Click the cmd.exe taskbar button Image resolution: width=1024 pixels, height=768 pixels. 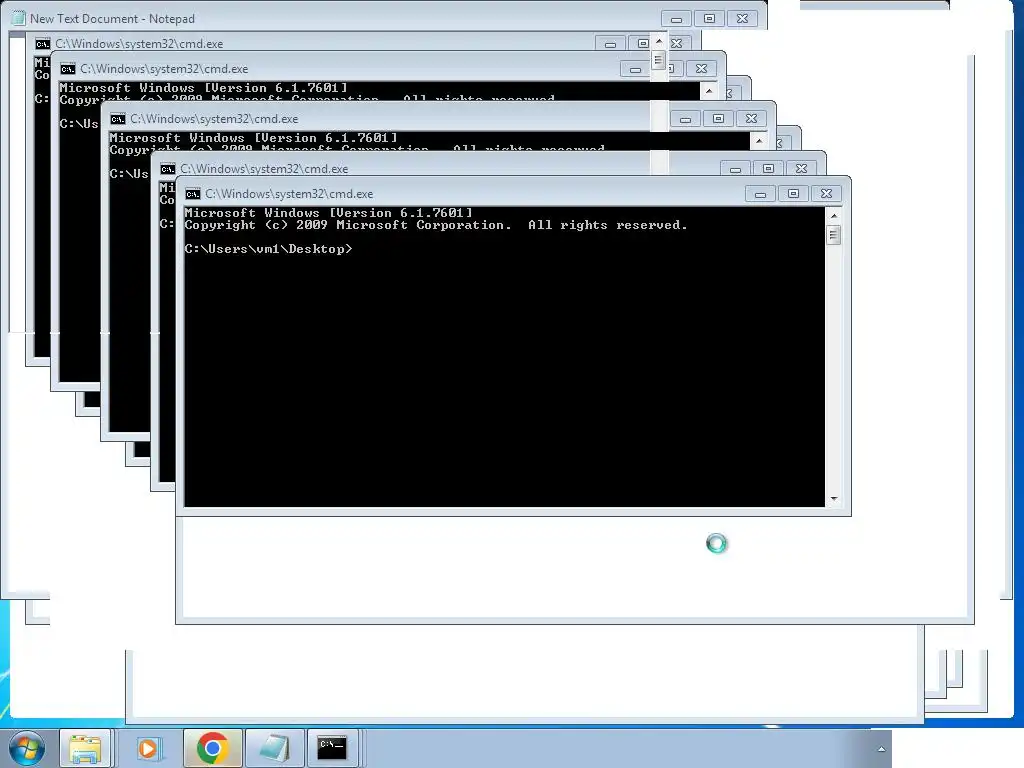click(x=332, y=748)
